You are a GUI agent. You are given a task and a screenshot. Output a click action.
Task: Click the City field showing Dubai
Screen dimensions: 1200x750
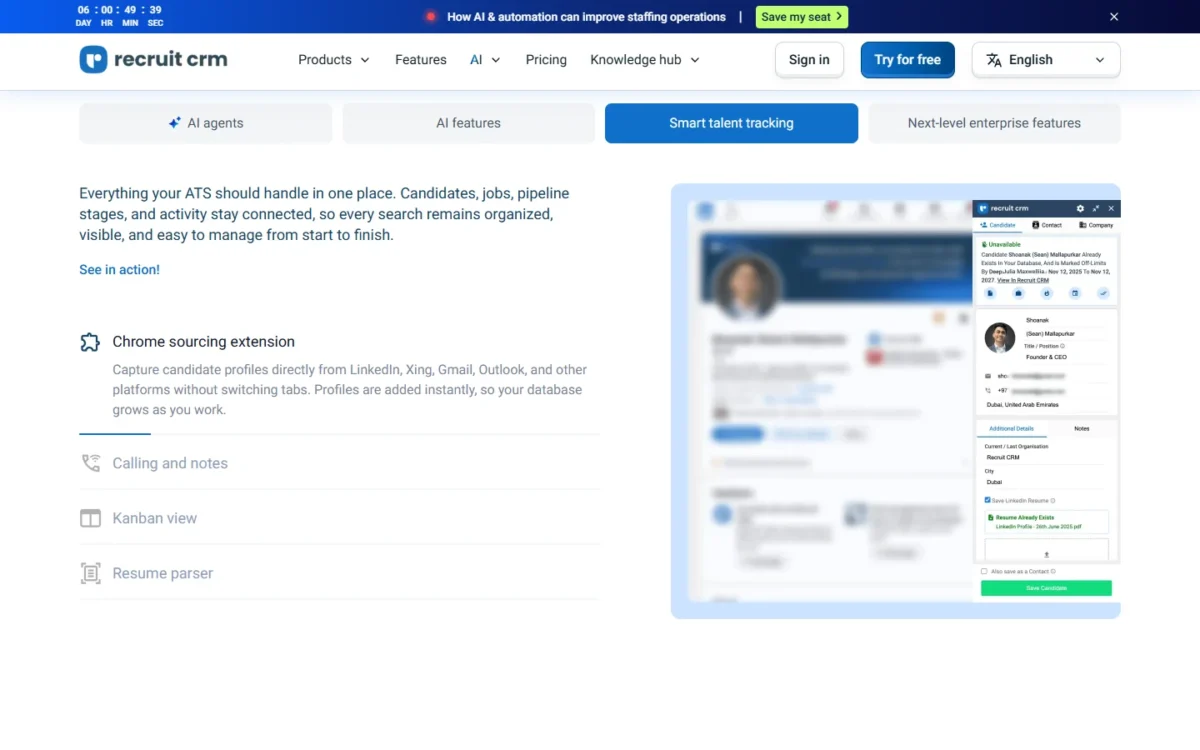pos(1045,482)
